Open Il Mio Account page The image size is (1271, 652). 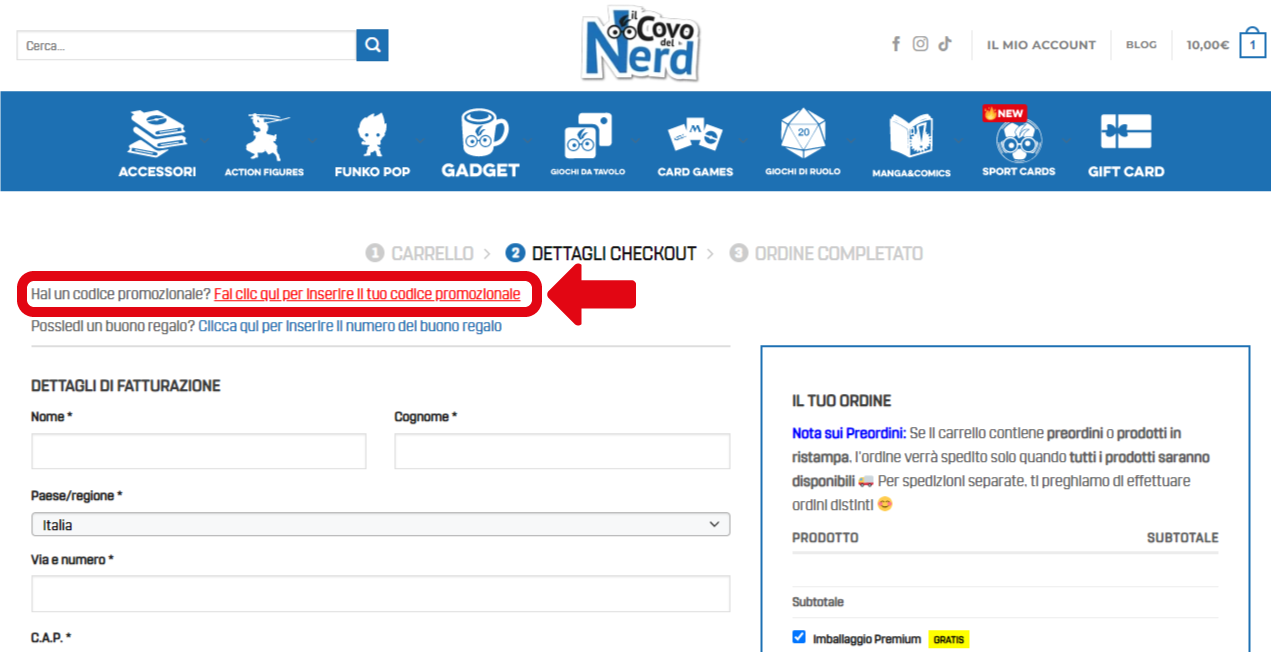pyautogui.click(x=1041, y=45)
